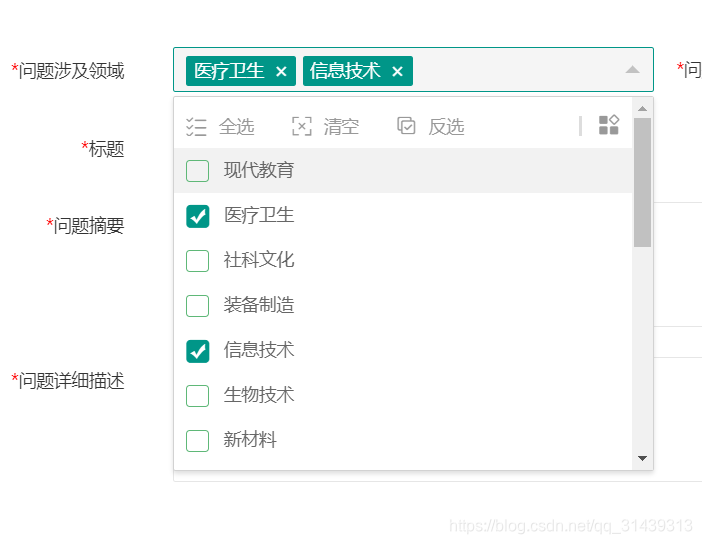
Task: Select the 装备制造 option label
Action: coord(259,305)
